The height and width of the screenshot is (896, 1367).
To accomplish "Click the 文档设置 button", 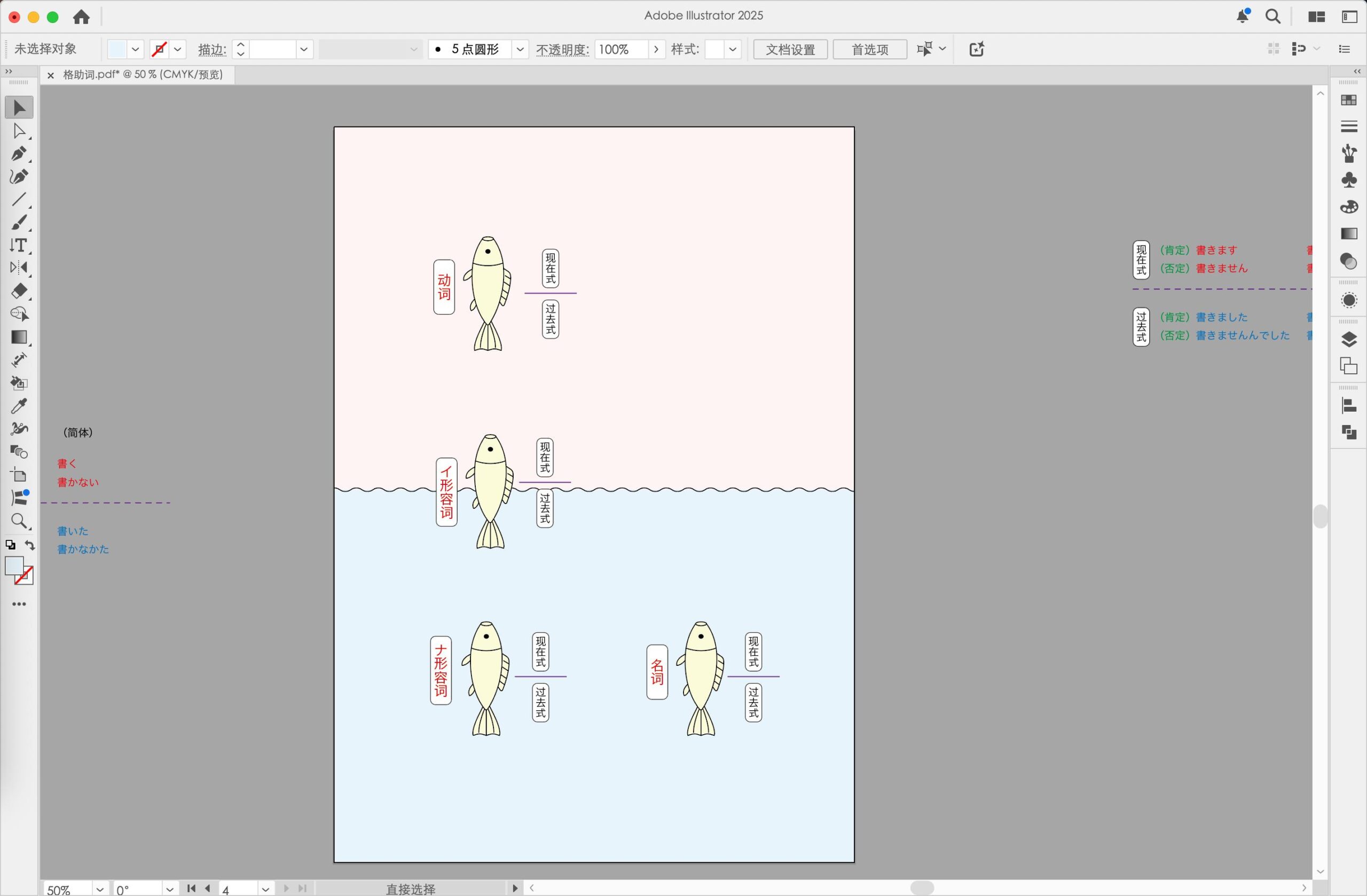I will (x=790, y=50).
